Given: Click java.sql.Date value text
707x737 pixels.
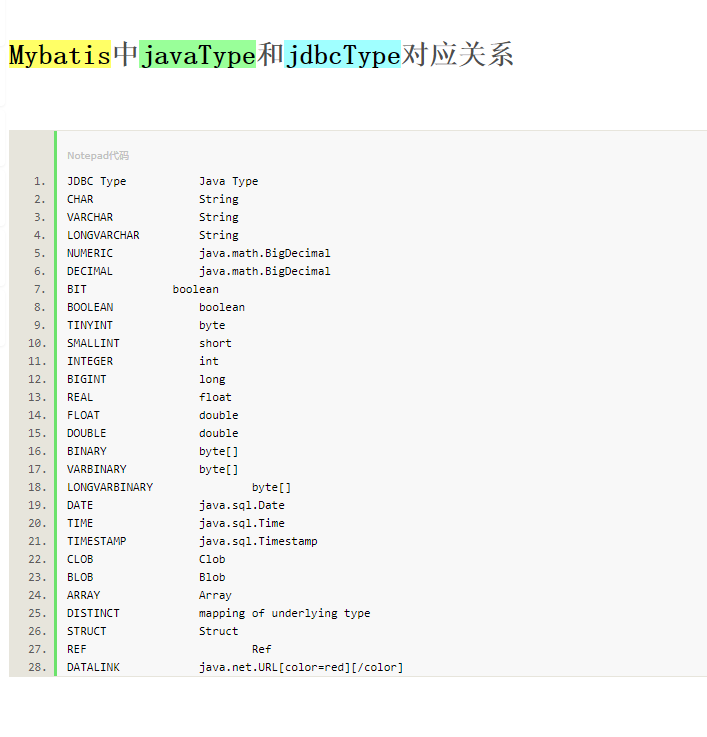Looking at the screenshot, I should 242,505.
